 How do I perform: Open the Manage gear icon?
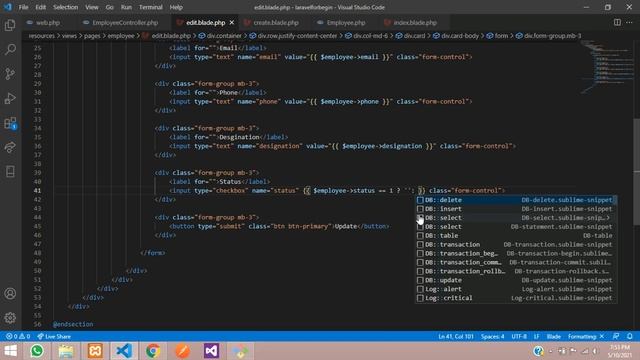click(x=10, y=318)
